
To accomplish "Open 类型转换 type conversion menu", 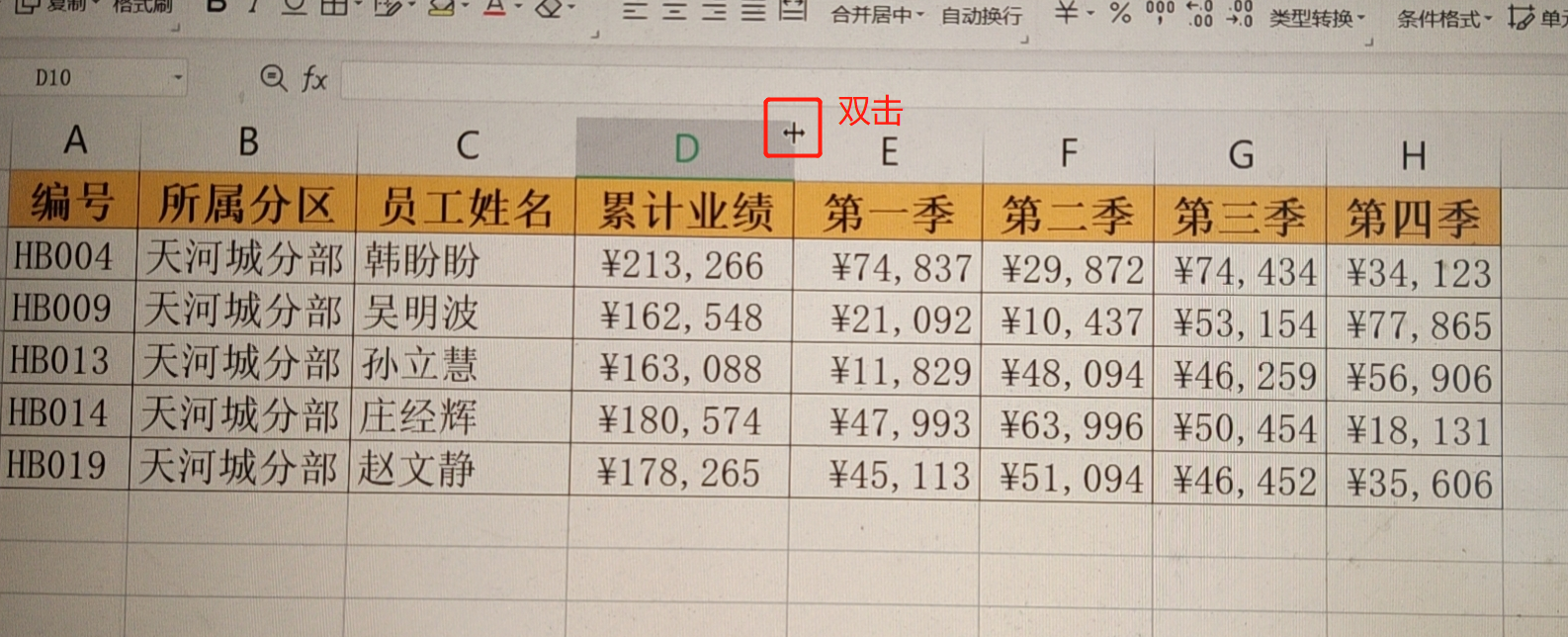I will (x=1317, y=18).
